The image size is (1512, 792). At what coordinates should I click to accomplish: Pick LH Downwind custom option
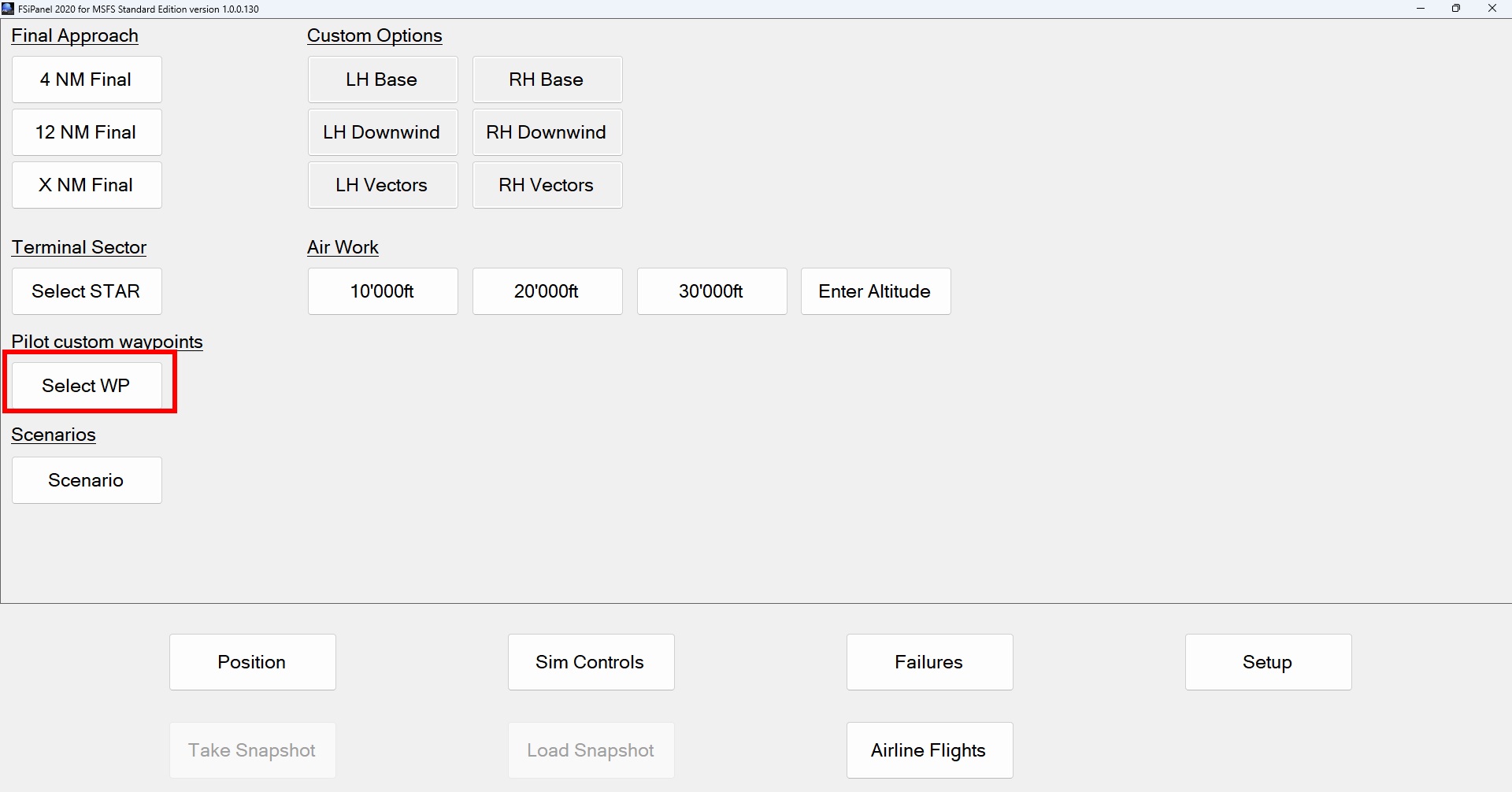tap(382, 132)
